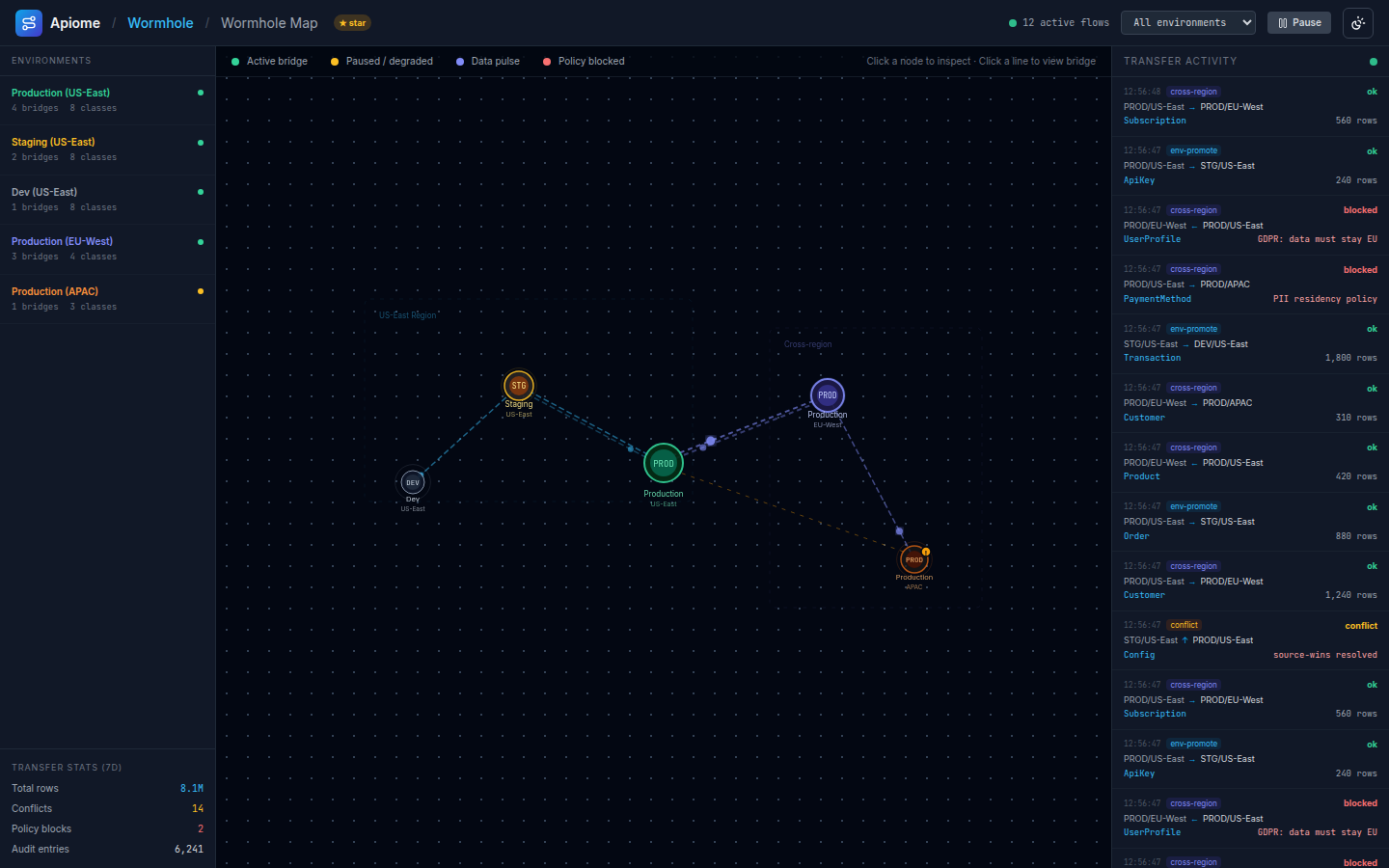Click the star badge next to Wormhole Map

tap(353, 23)
